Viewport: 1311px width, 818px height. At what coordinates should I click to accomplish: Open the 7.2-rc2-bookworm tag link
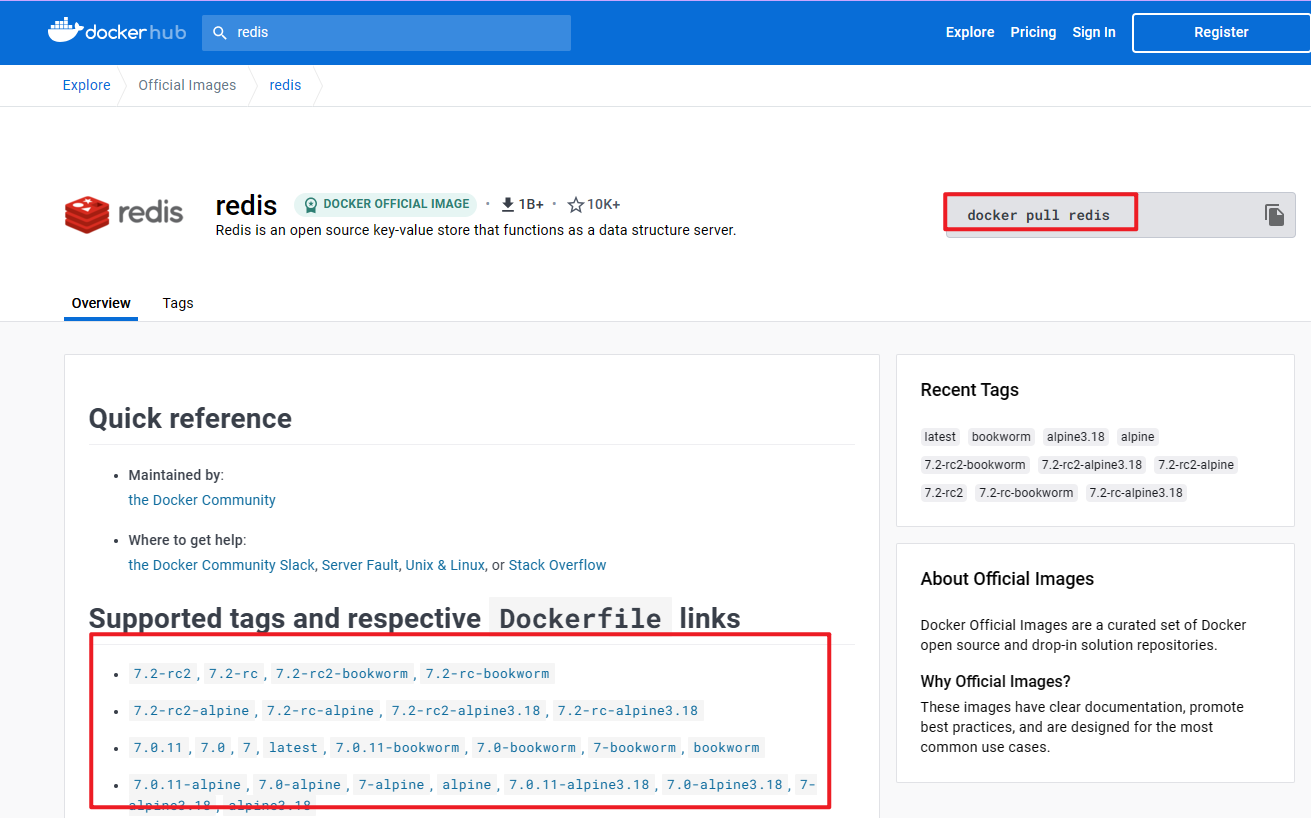(342, 674)
